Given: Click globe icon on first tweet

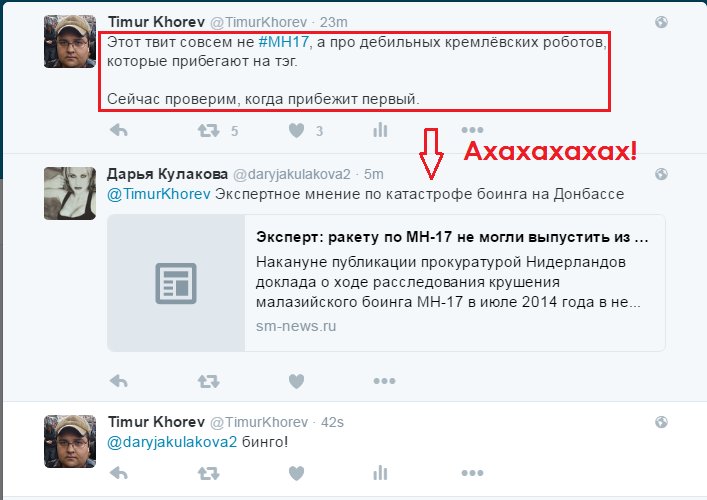Looking at the screenshot, I should 661,22.
